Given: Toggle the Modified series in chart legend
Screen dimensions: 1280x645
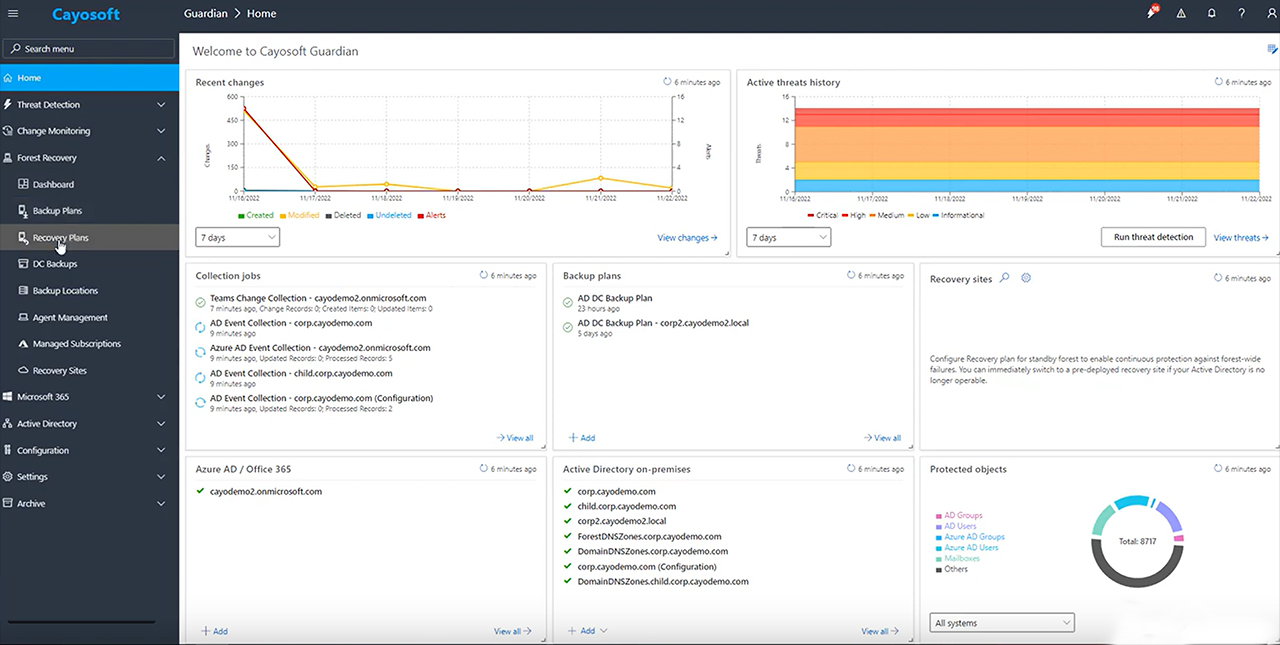Looking at the screenshot, I should coord(299,215).
